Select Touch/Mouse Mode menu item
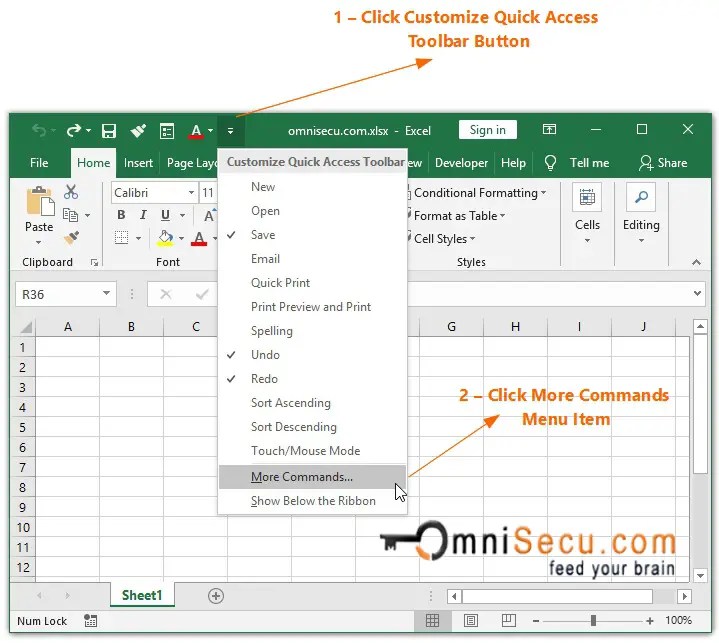The width and height of the screenshot is (719, 643). pos(312,451)
